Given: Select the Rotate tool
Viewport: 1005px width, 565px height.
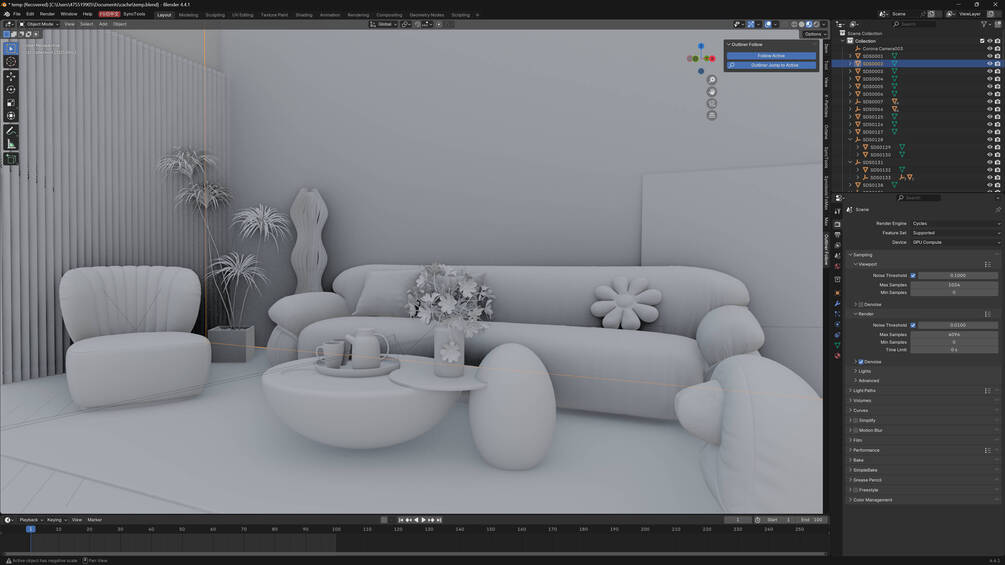Looking at the screenshot, I should pos(11,90).
